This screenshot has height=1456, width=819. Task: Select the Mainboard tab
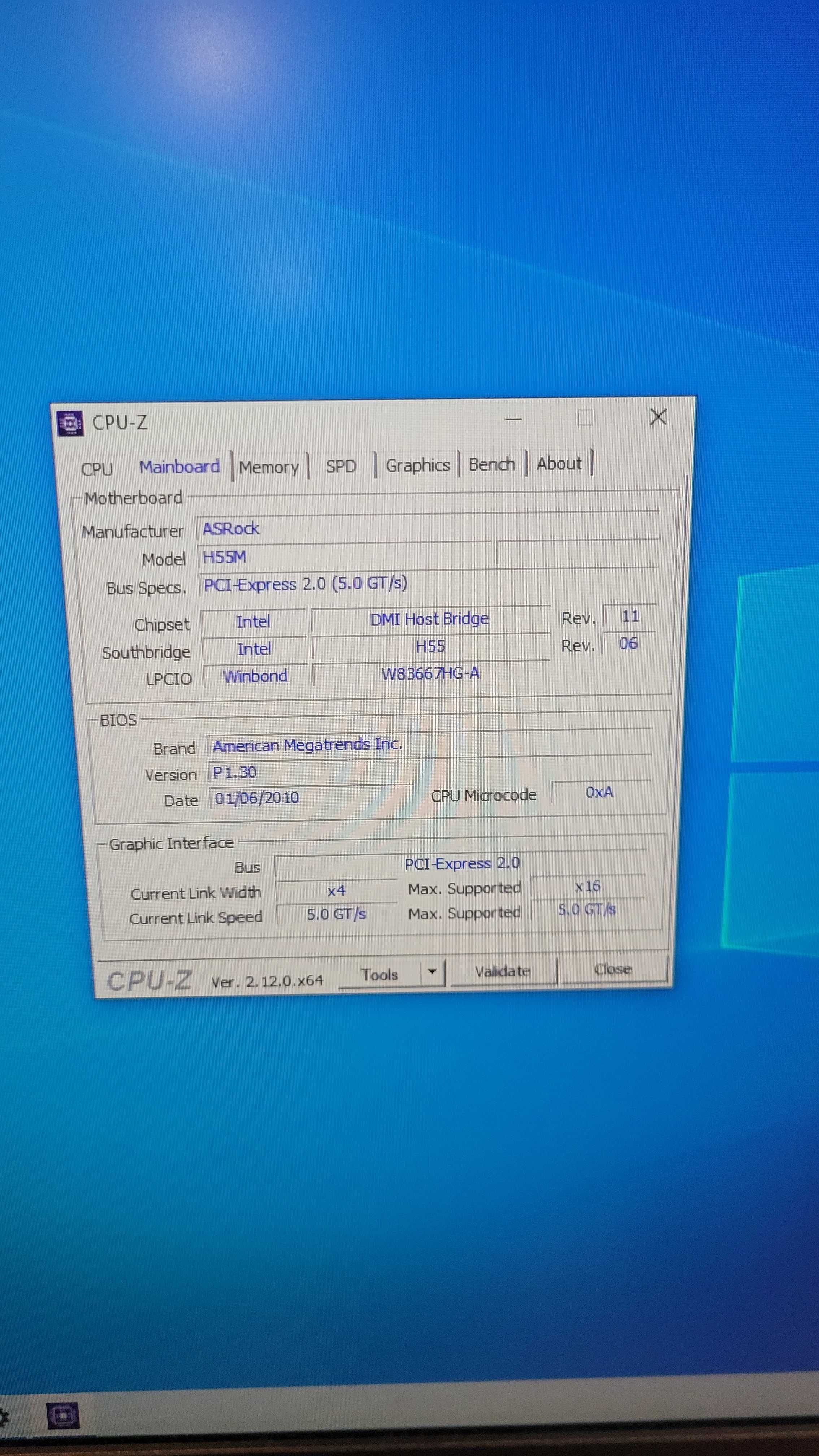pyautogui.click(x=180, y=467)
